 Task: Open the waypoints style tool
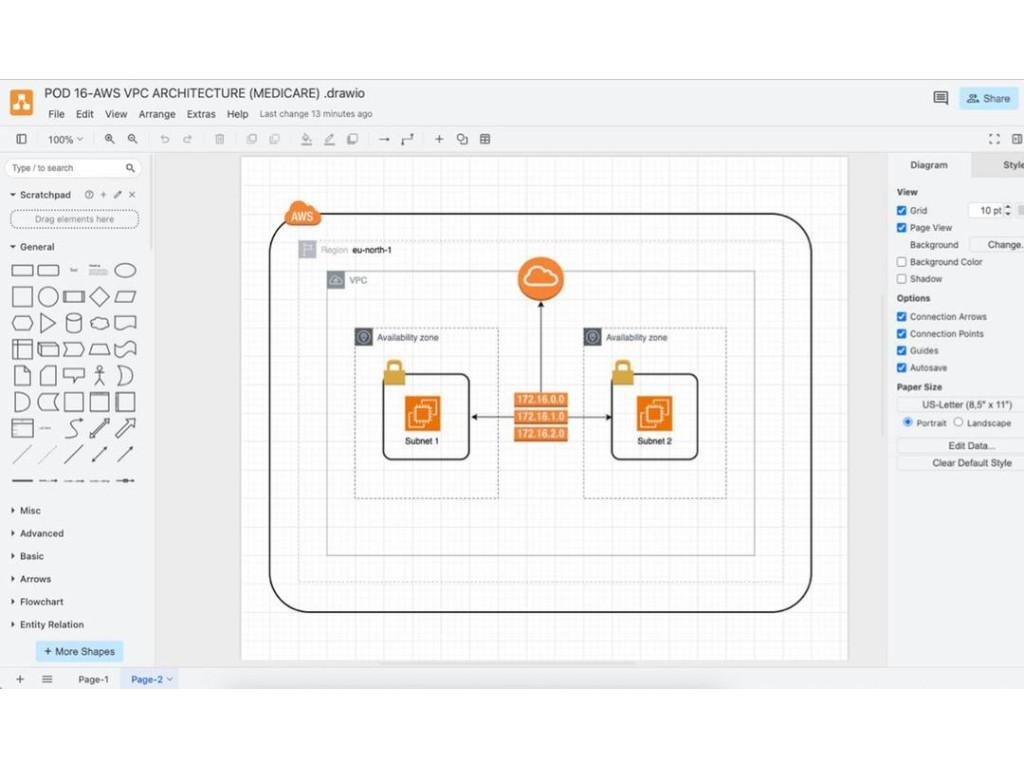coord(408,139)
